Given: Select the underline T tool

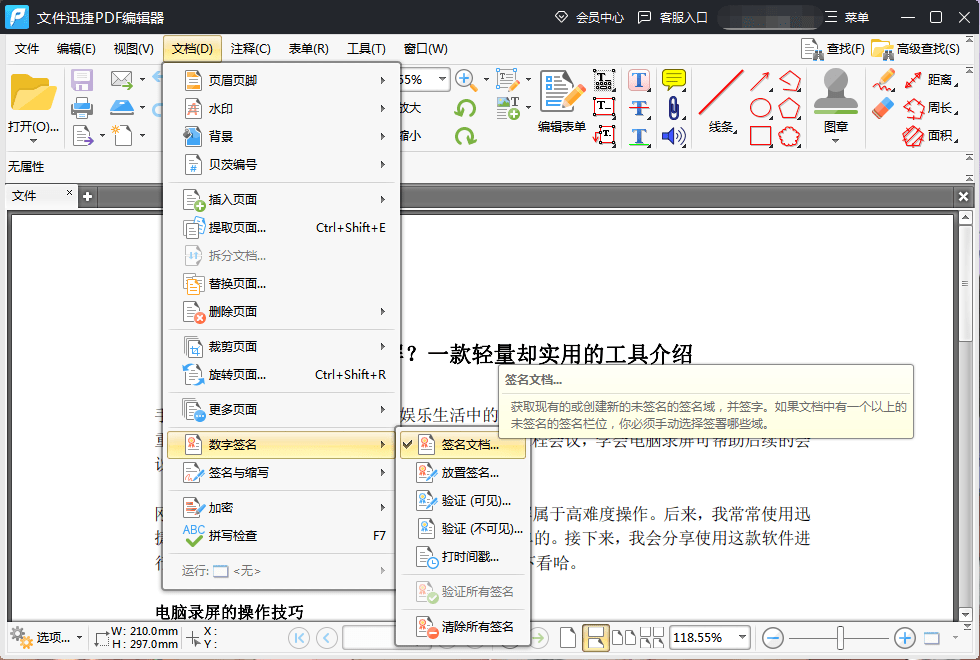Looking at the screenshot, I should click(638, 136).
